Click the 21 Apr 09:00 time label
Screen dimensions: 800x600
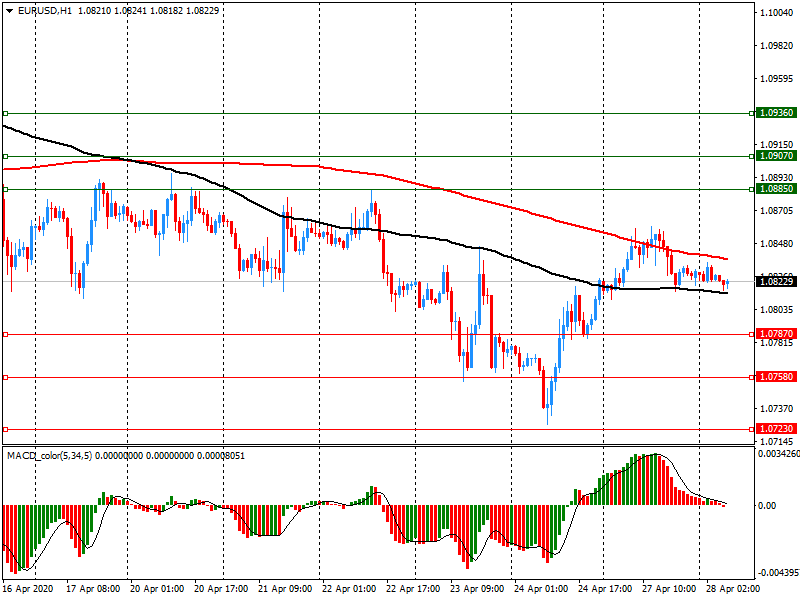[x=285, y=588]
